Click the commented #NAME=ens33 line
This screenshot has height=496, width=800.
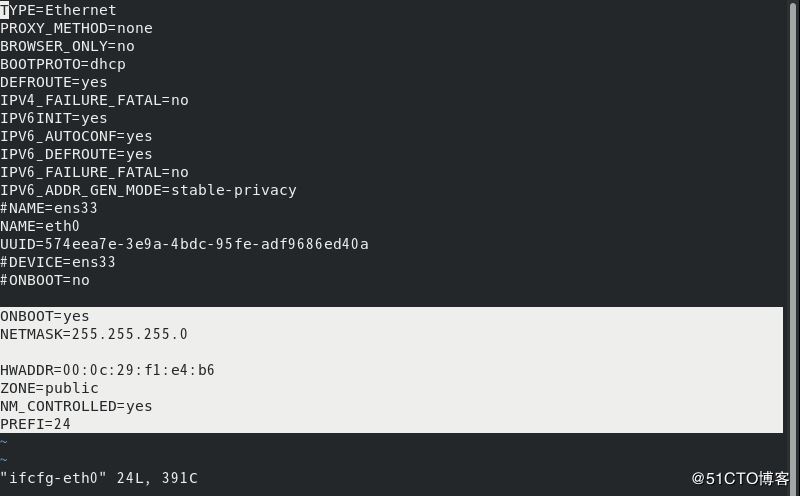pyautogui.click(x=48, y=208)
